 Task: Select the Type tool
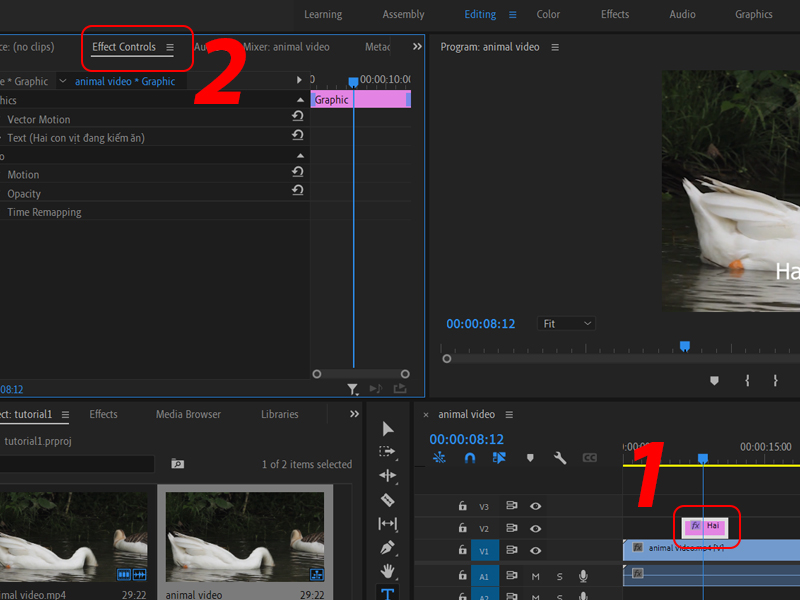pos(388,594)
